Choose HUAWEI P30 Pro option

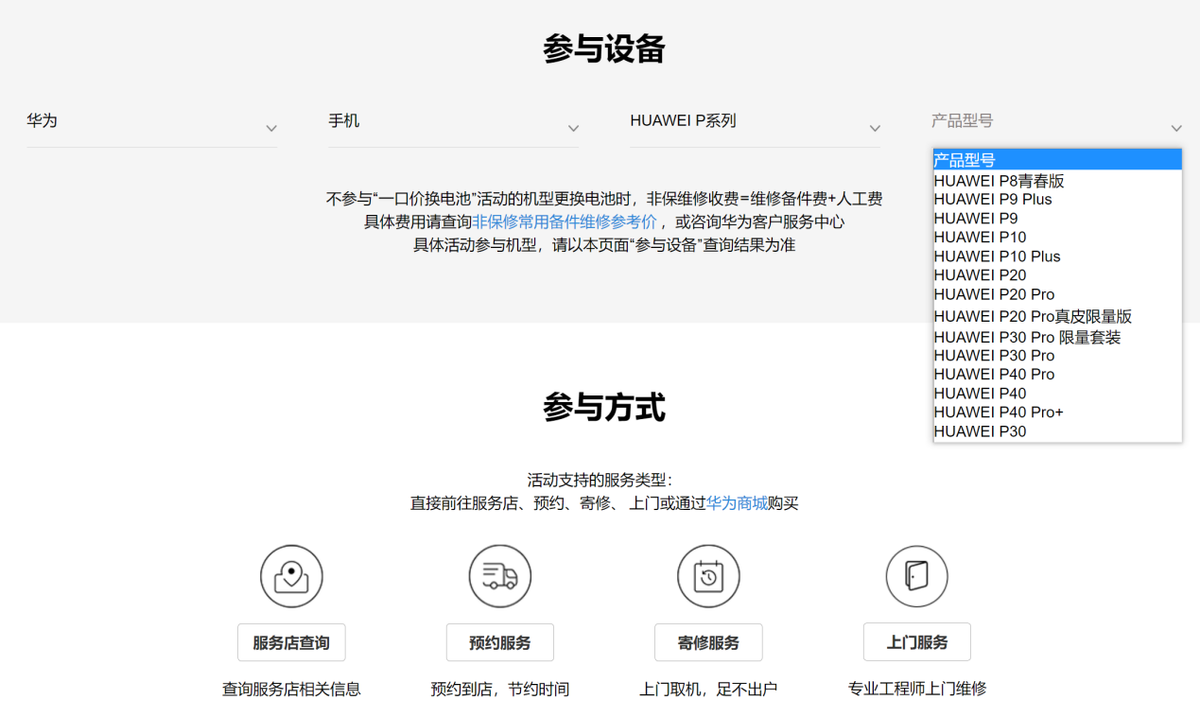[1057, 355]
